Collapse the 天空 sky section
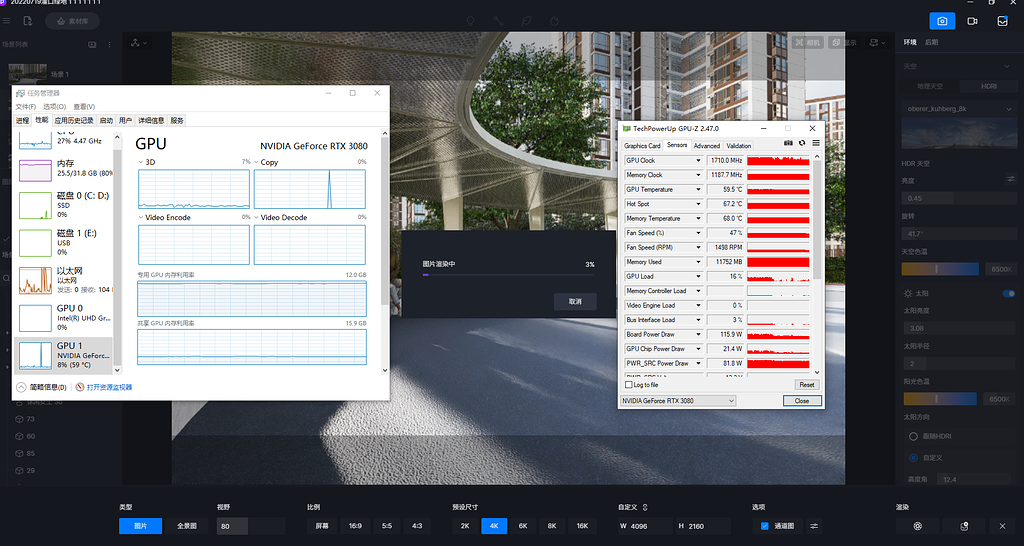 [x=1008, y=67]
